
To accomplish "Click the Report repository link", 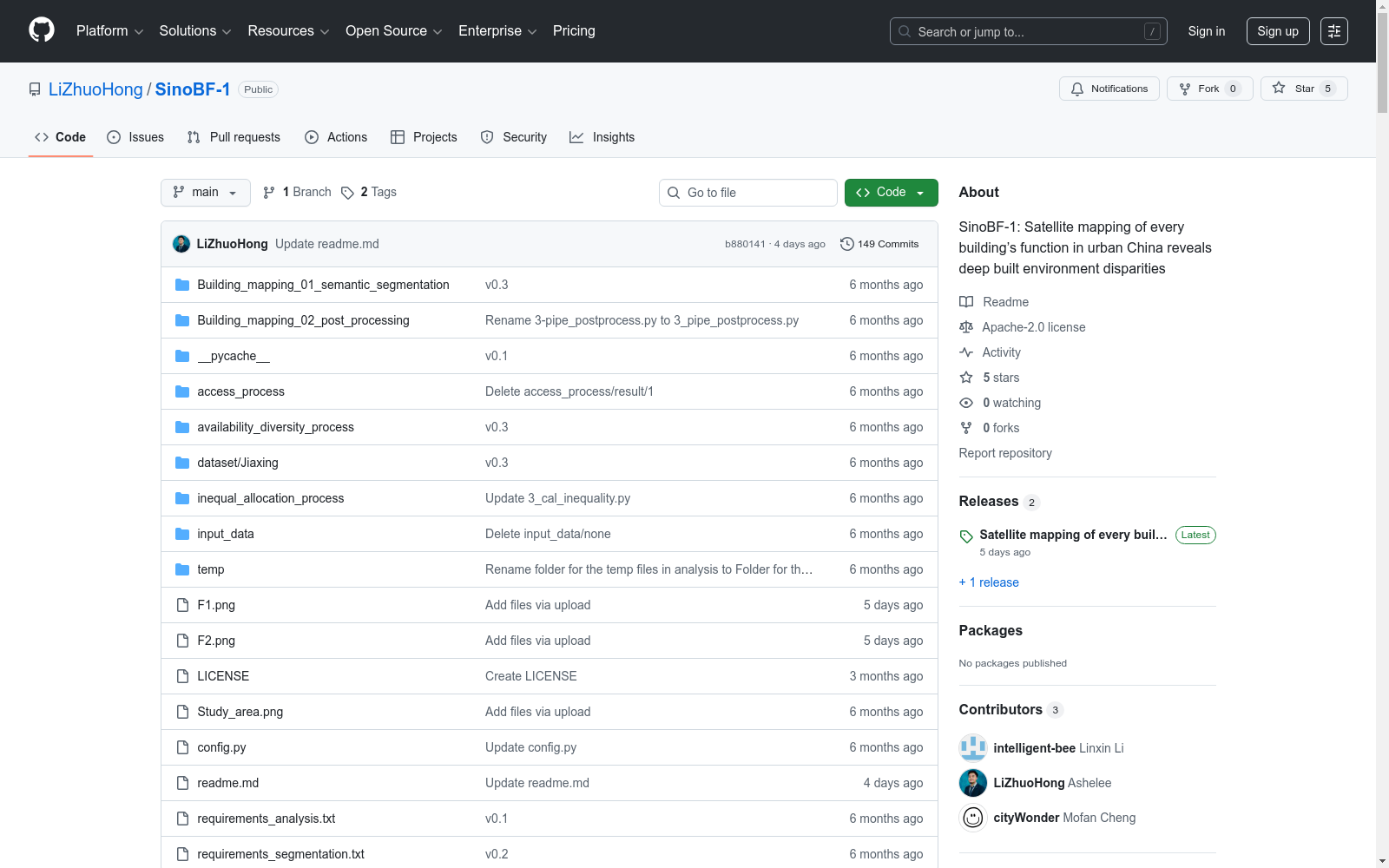I will coord(1005,453).
